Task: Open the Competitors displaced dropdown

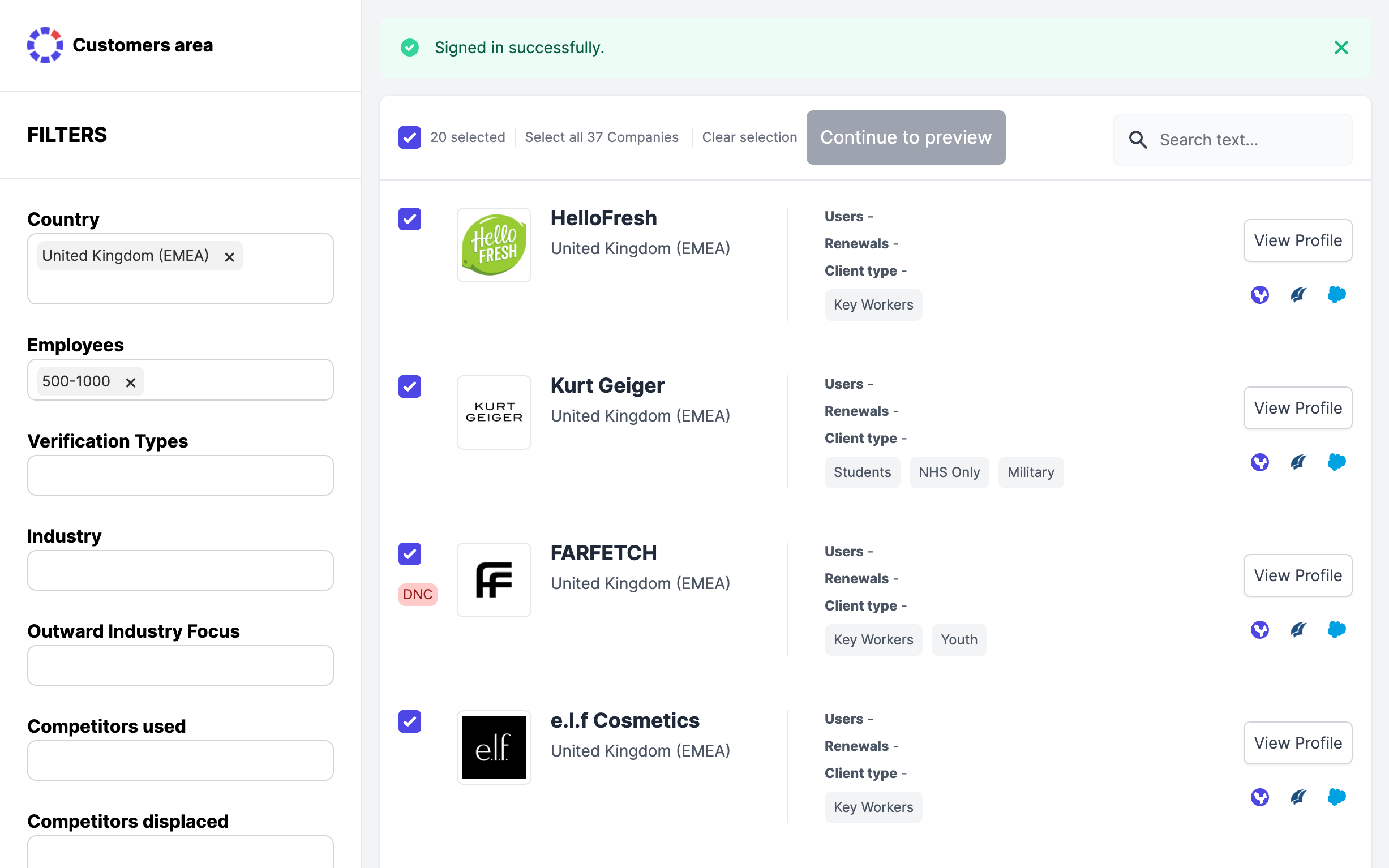Action: pos(181,852)
